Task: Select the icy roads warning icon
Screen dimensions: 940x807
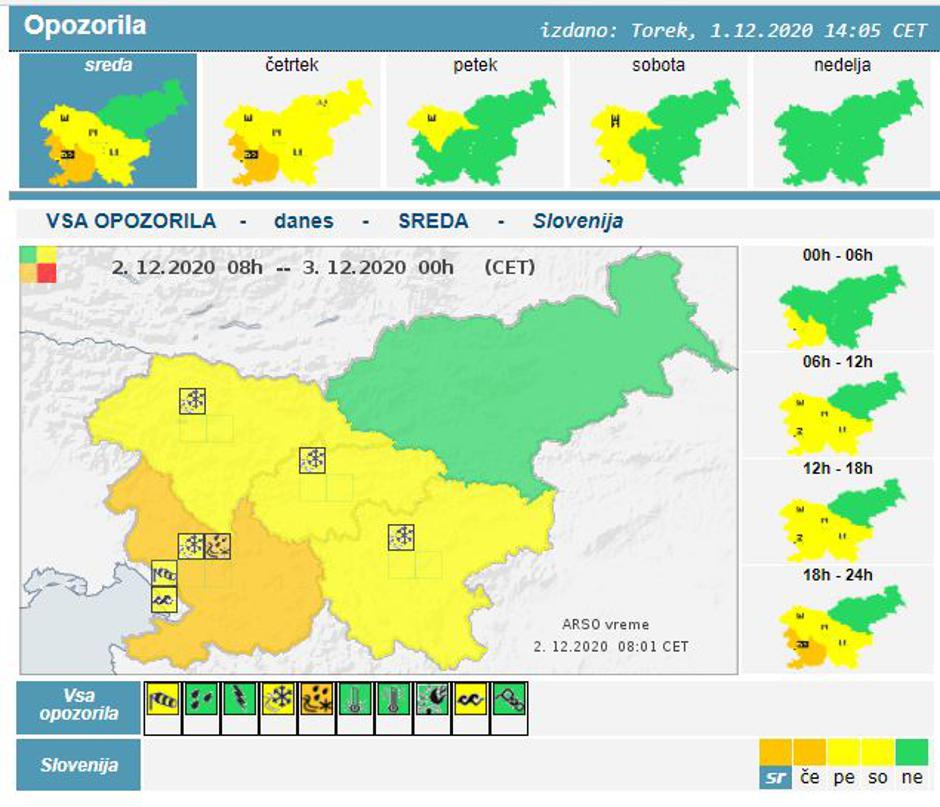Action: 511,701
